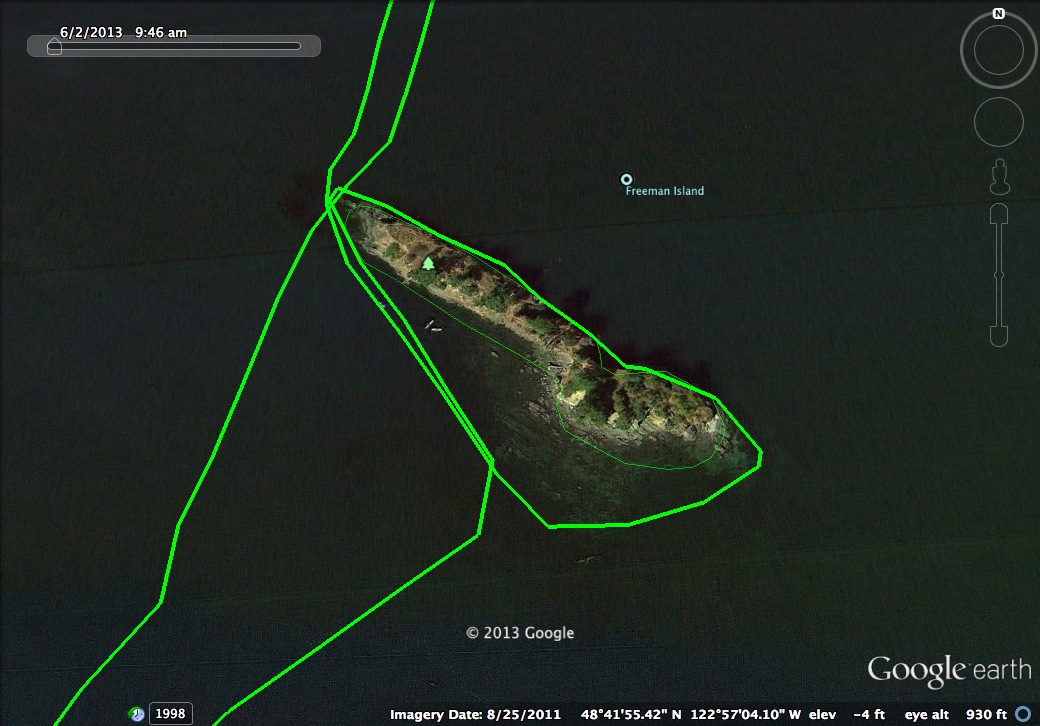This screenshot has height=726, width=1040.
Task: Click the Imagery Date 8/25/2011 text
Action: [476, 714]
